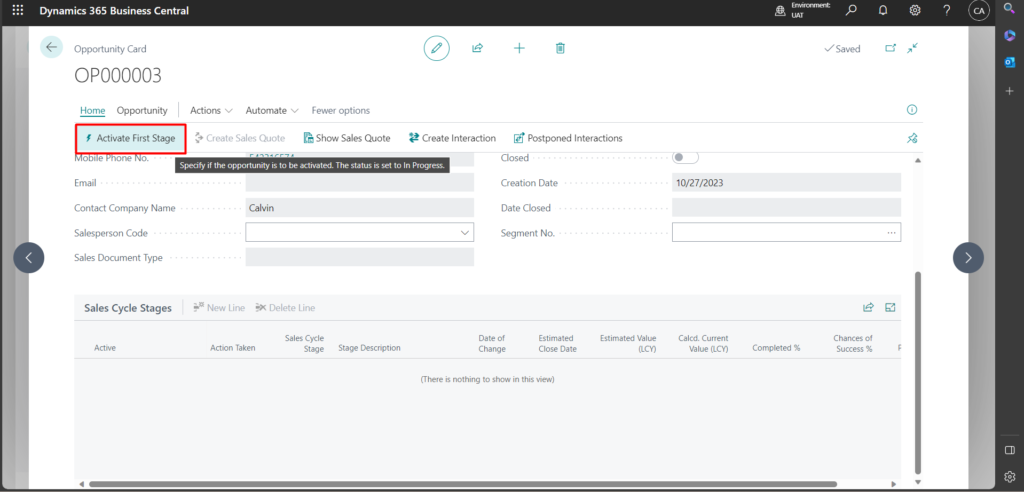This screenshot has height=492, width=1024.
Task: Open the help question mark
Action: (946, 10)
